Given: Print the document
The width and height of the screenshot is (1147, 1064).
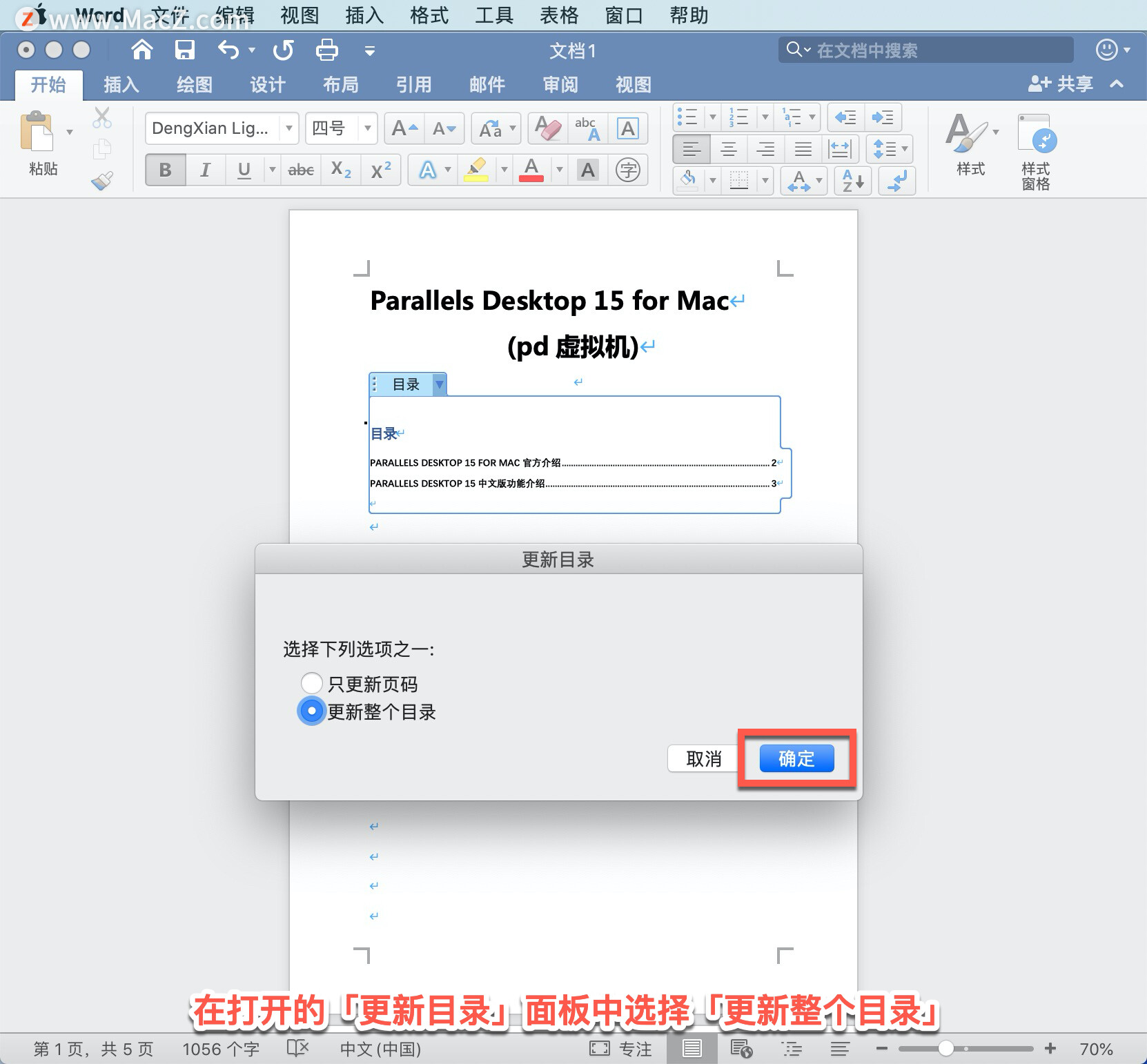Looking at the screenshot, I should coord(326,50).
